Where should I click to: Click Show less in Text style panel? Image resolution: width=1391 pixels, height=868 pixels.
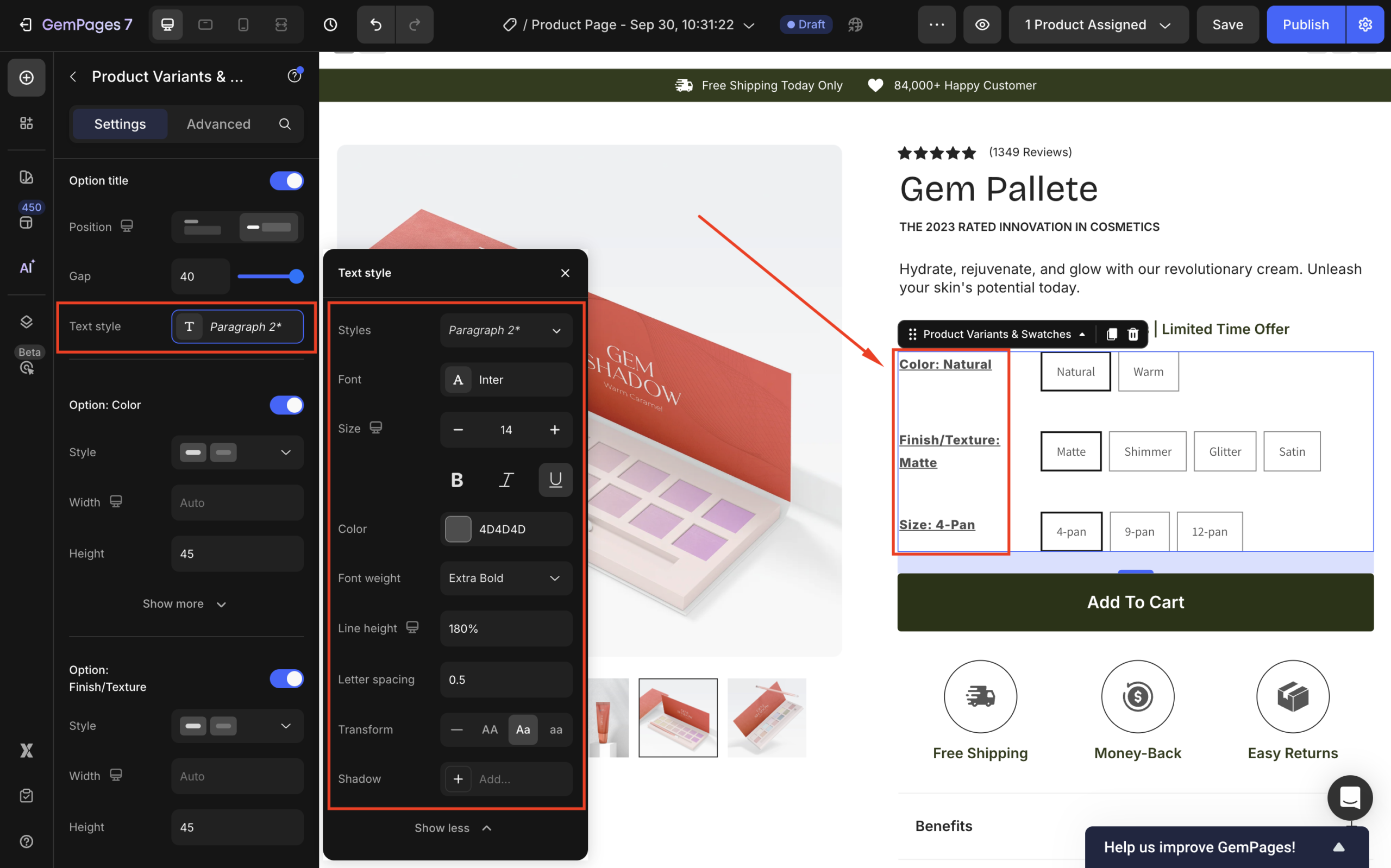coord(453,828)
